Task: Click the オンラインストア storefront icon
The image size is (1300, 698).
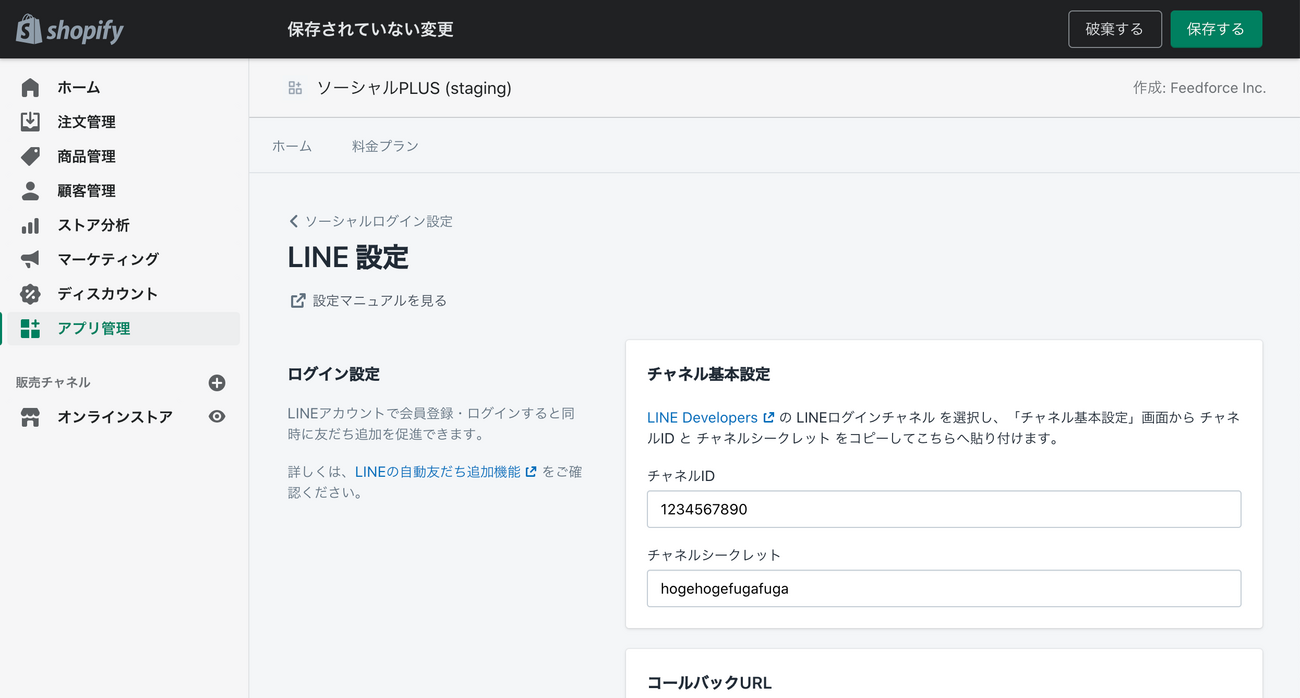Action: click(x=30, y=417)
